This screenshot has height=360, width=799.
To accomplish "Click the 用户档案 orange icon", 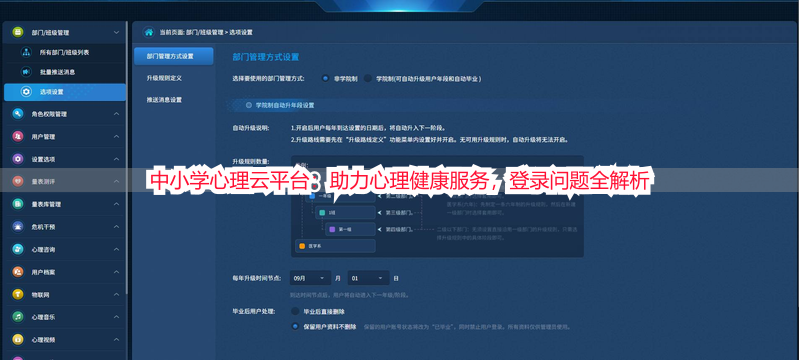I will point(18,272).
